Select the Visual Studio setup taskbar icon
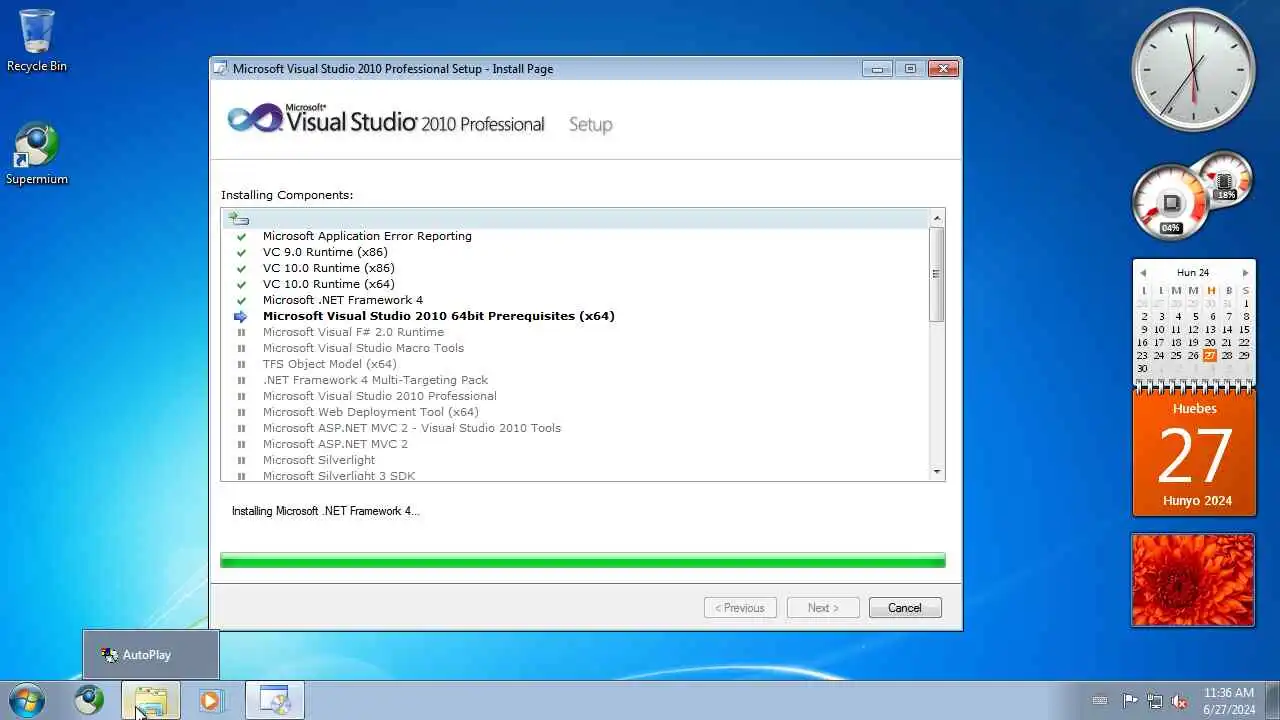1280x720 pixels. click(x=275, y=700)
